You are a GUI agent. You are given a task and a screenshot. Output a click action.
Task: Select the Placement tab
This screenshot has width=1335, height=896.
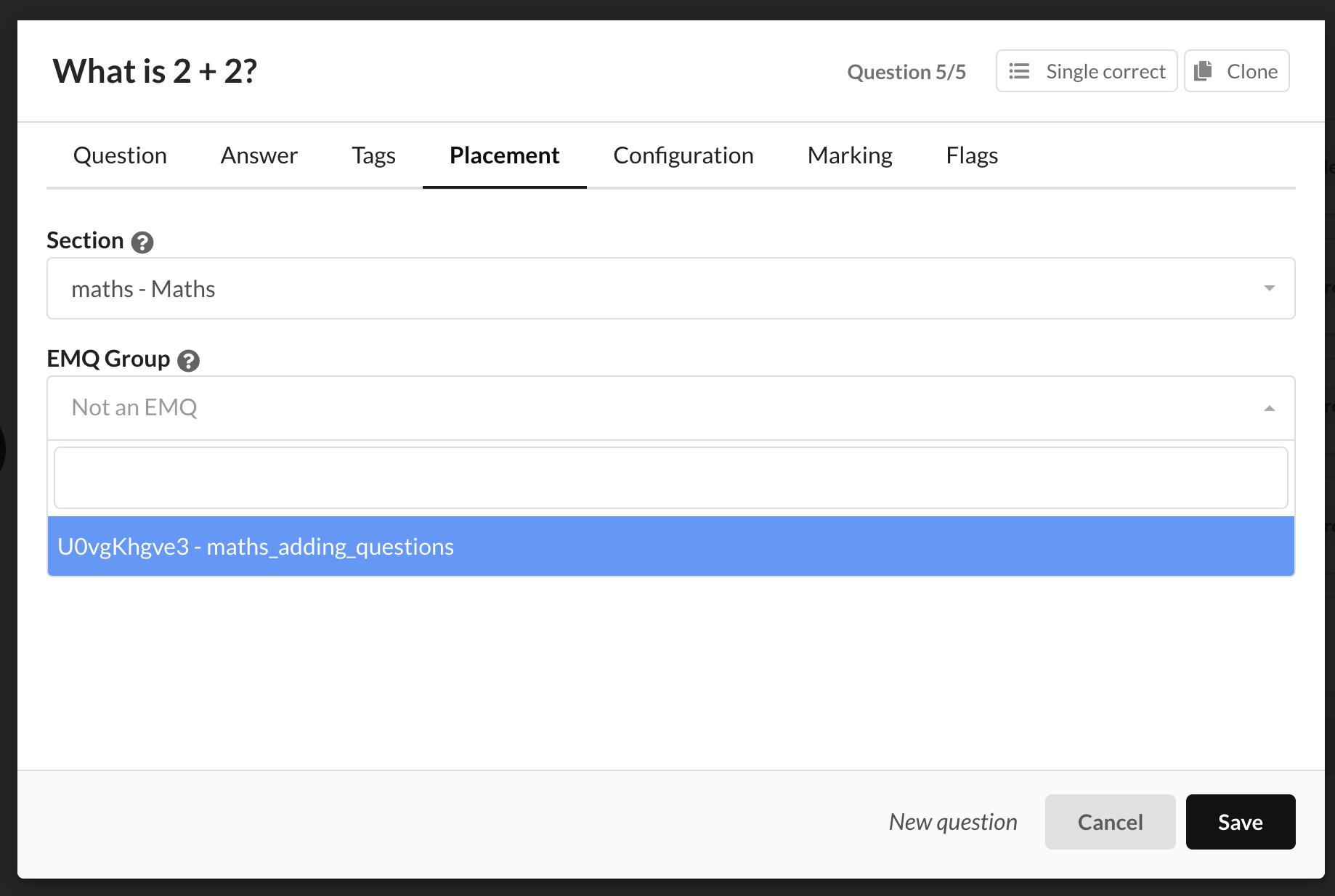504,155
